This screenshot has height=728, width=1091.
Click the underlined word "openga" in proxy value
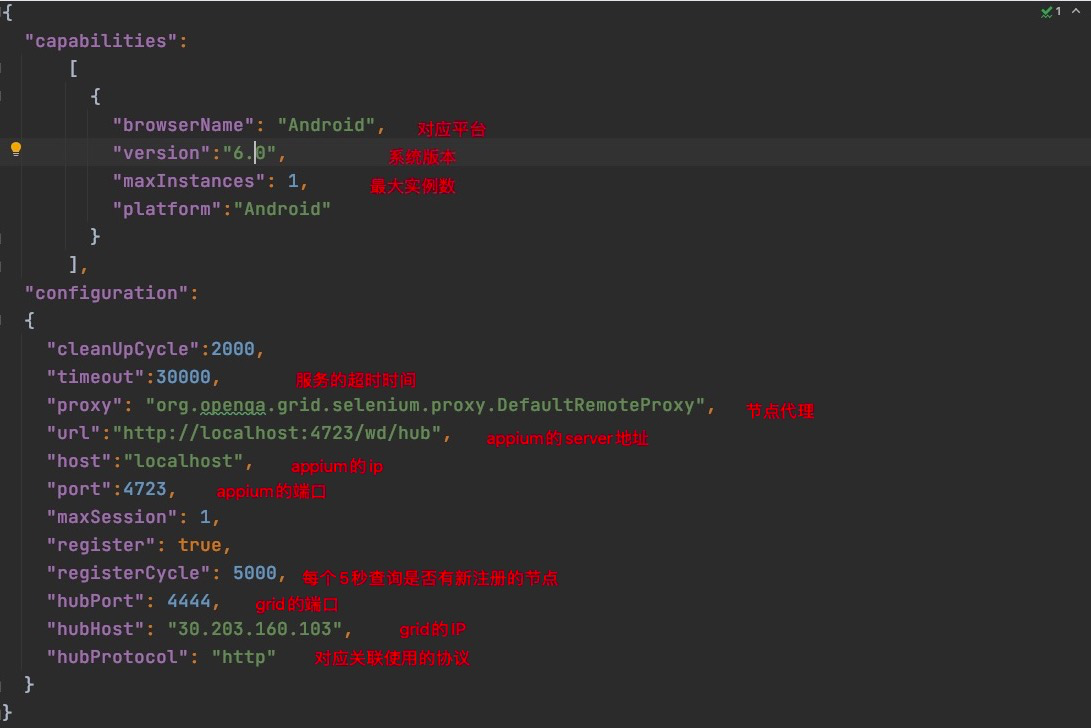click(232, 405)
